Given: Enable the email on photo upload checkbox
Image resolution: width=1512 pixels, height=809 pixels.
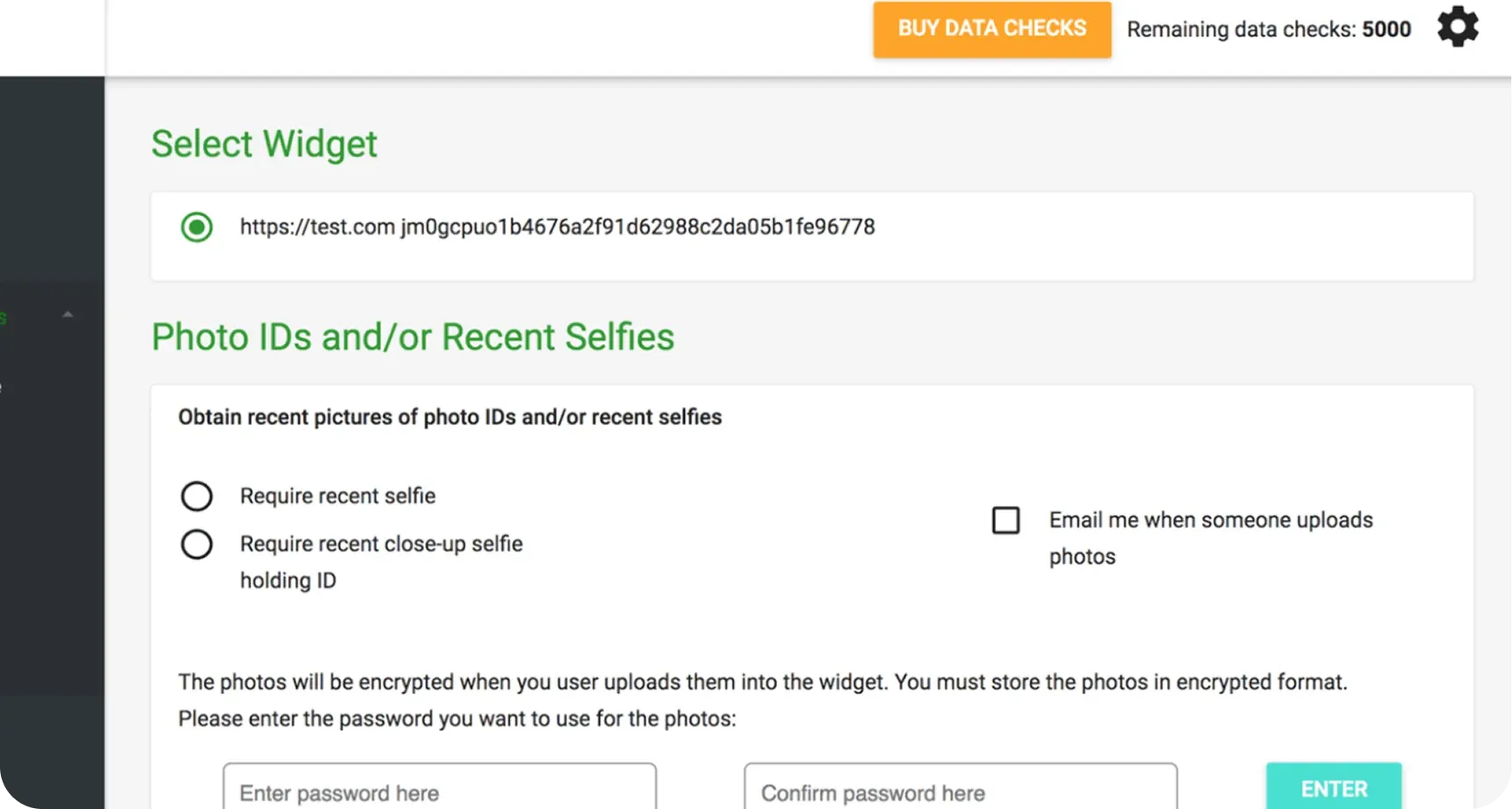Looking at the screenshot, I should [1005, 520].
